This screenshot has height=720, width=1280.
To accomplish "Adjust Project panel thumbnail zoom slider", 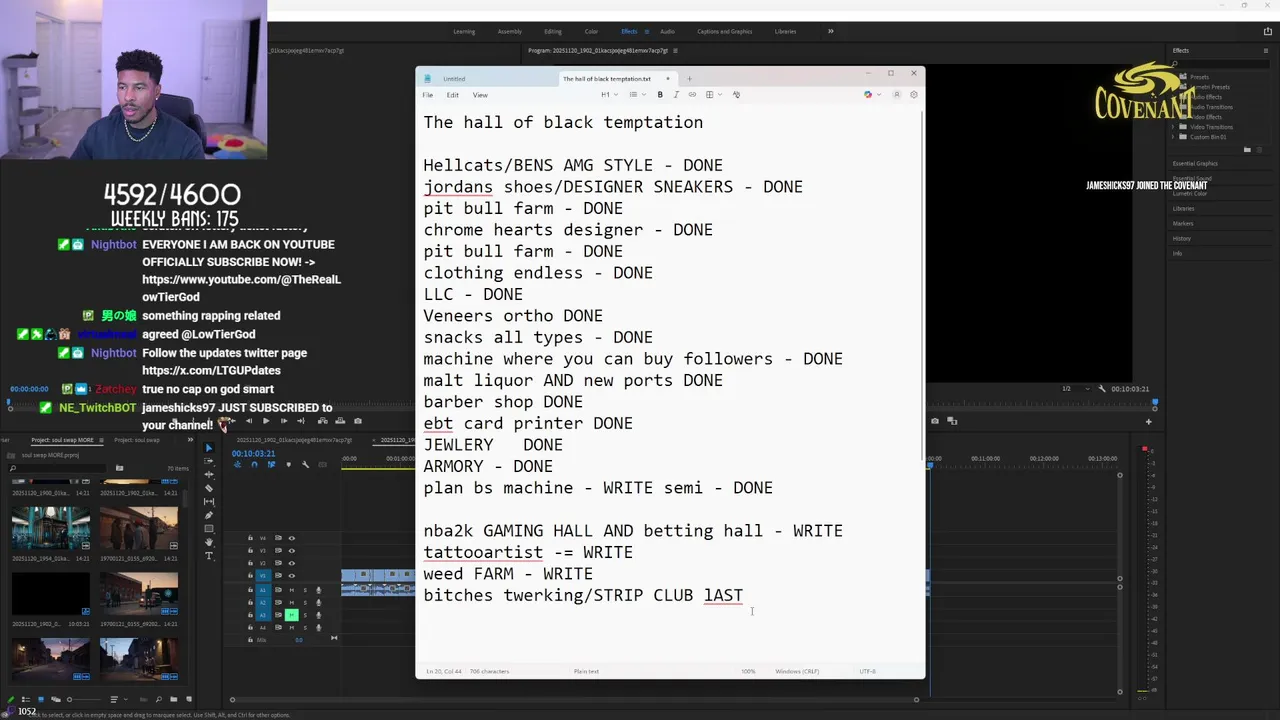I will (x=85, y=699).
